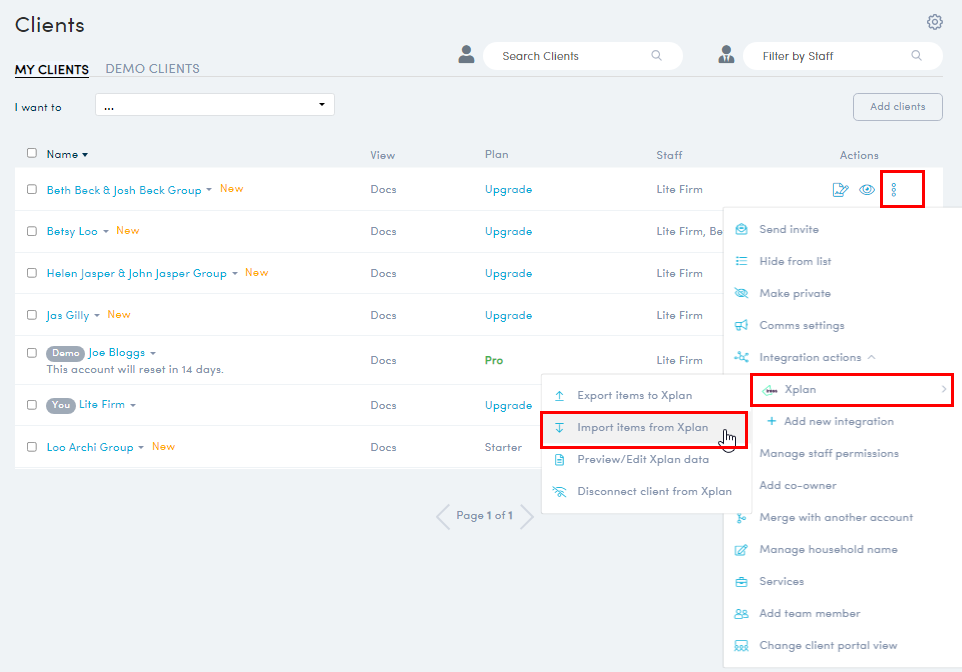This screenshot has height=672, width=962.
Task: Open the settings gear icon
Action: click(935, 22)
